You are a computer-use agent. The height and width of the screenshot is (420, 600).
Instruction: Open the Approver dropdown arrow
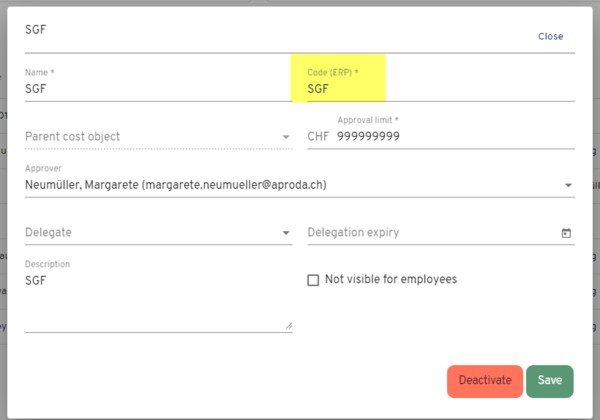click(x=568, y=185)
